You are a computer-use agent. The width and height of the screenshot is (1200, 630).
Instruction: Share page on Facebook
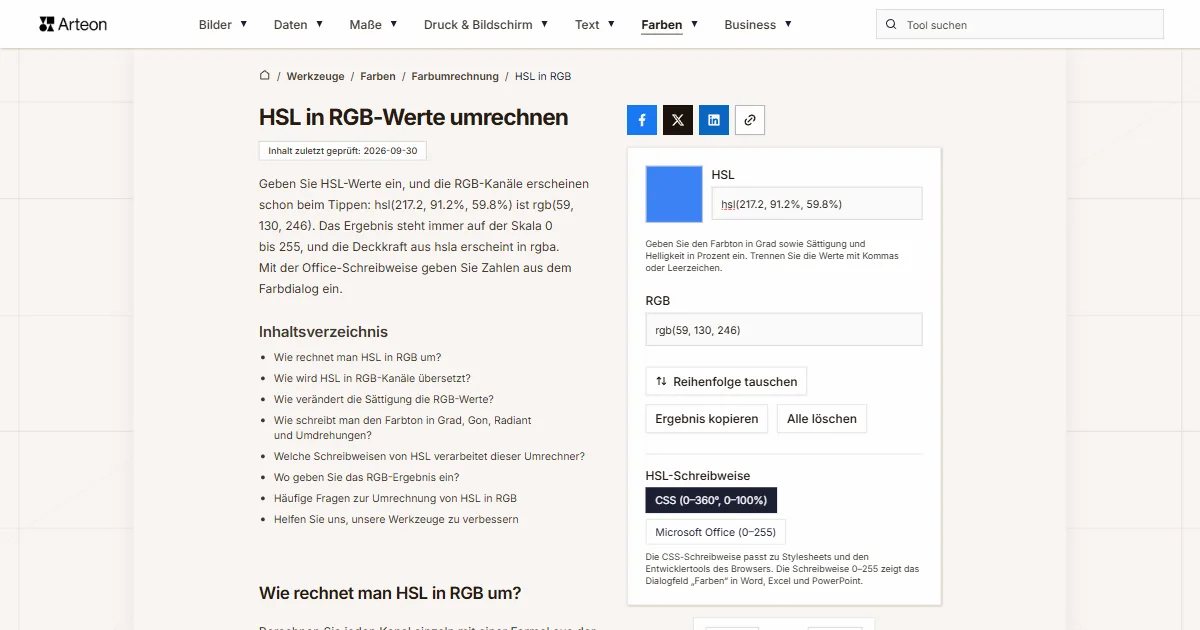pyautogui.click(x=642, y=120)
